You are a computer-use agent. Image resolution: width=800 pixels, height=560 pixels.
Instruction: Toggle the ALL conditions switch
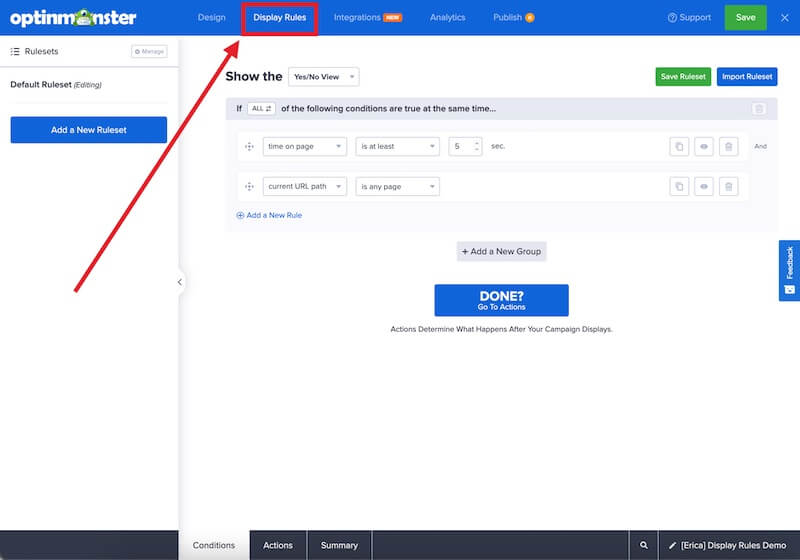[261, 109]
